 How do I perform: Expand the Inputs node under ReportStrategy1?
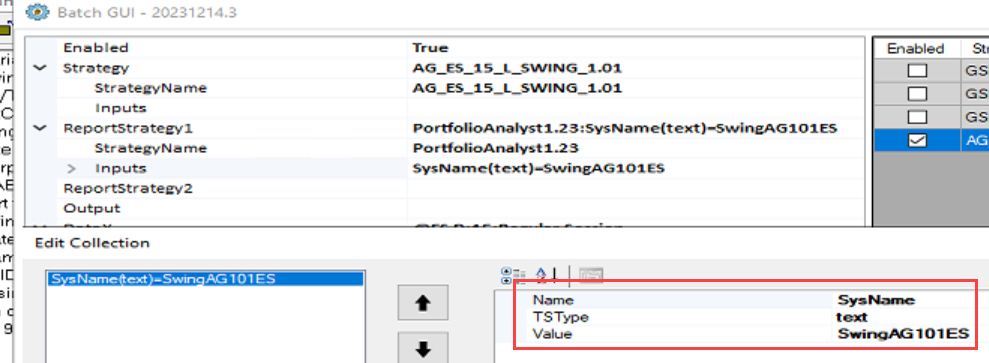coord(72,168)
